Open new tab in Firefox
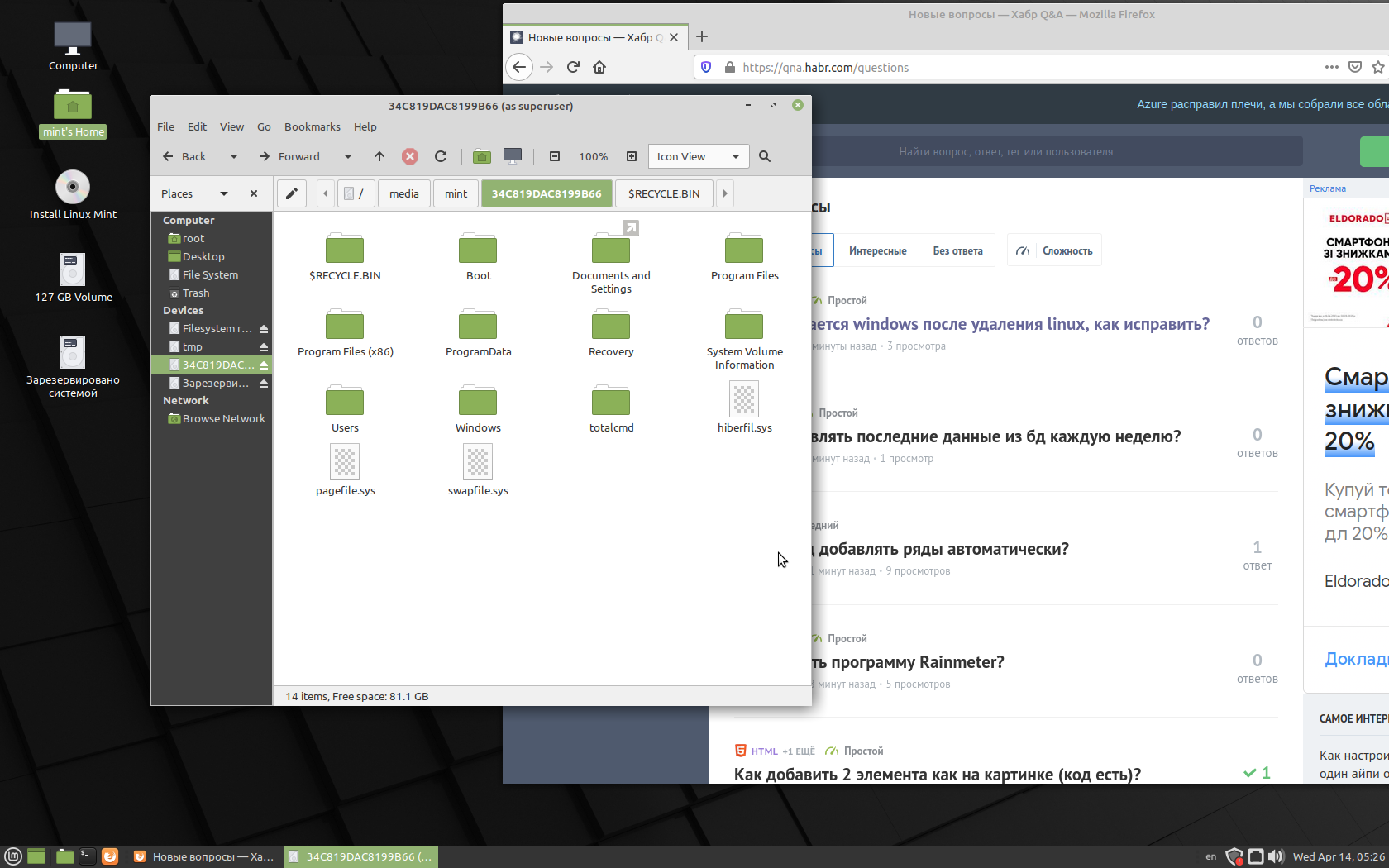The width and height of the screenshot is (1389, 868). [702, 36]
